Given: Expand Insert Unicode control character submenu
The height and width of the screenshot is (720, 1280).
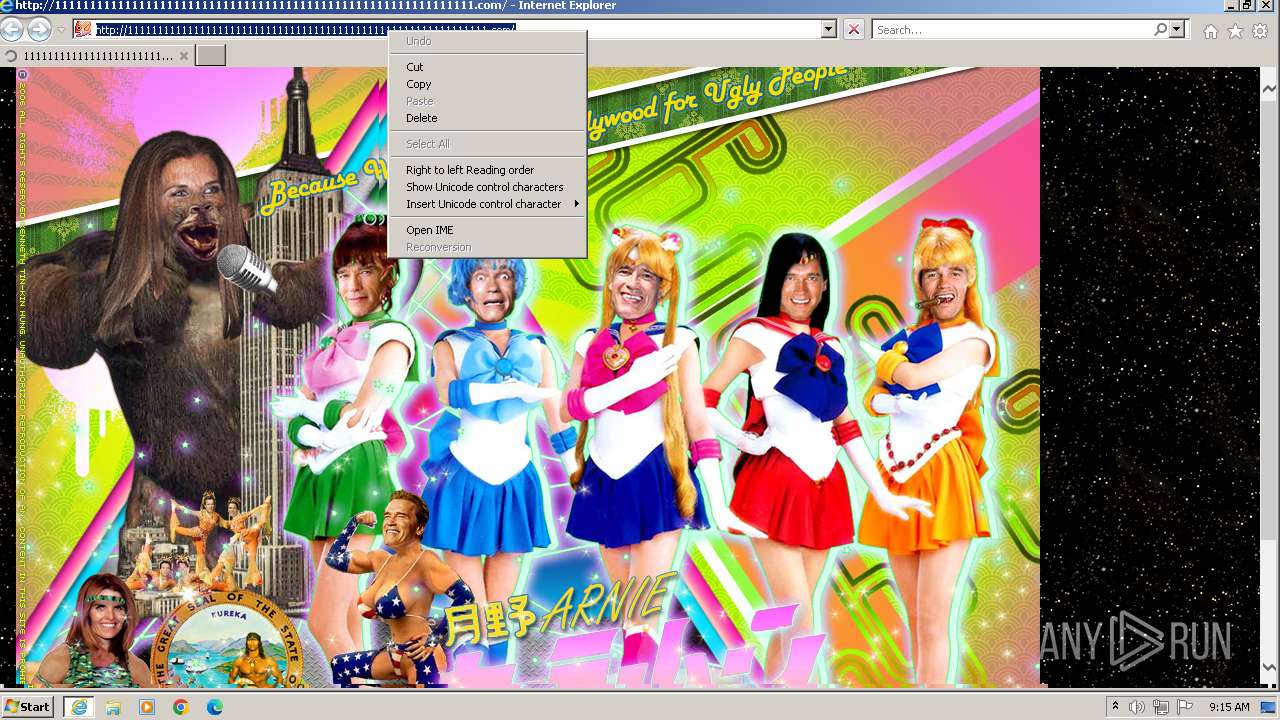Looking at the screenshot, I should (x=487, y=204).
